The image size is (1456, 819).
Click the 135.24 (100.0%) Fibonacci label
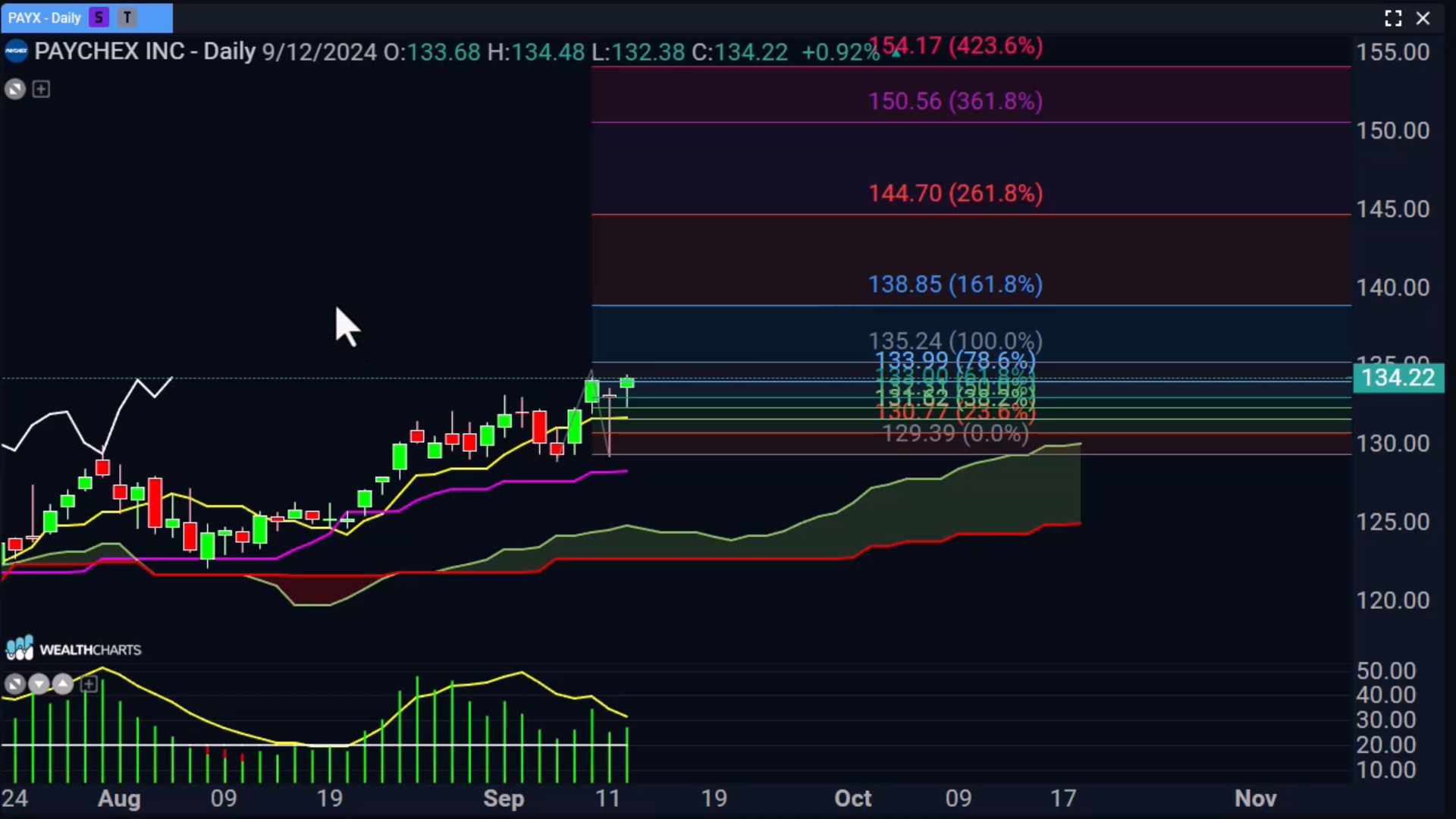coord(955,341)
